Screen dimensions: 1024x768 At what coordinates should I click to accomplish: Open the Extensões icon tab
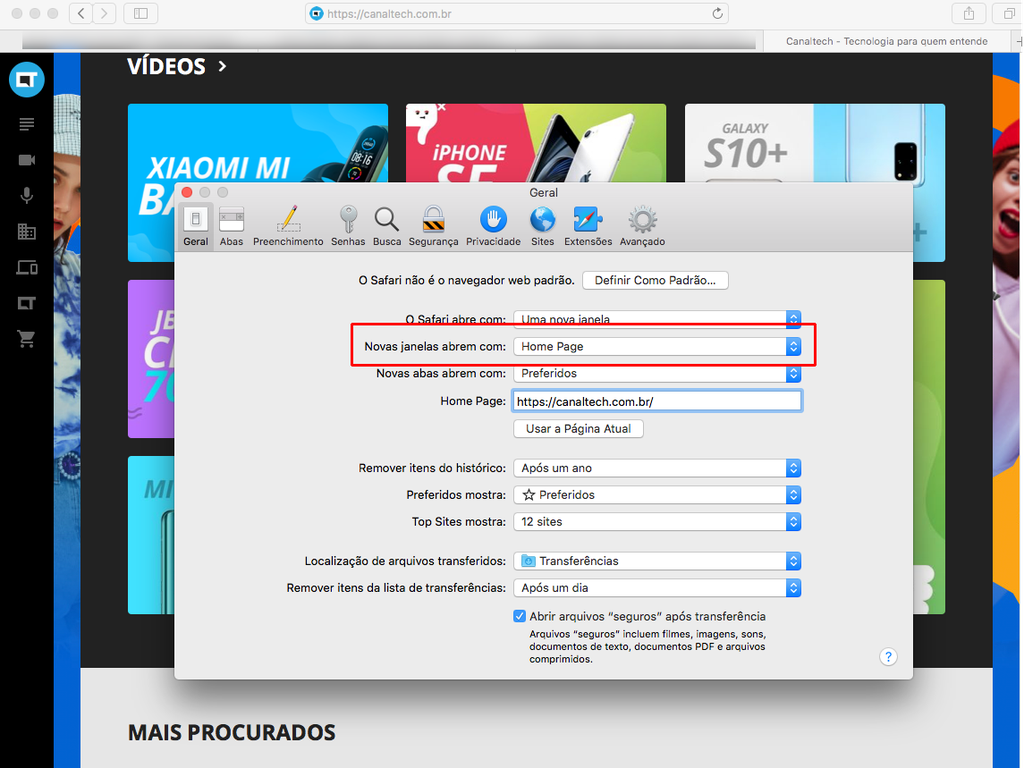click(588, 226)
